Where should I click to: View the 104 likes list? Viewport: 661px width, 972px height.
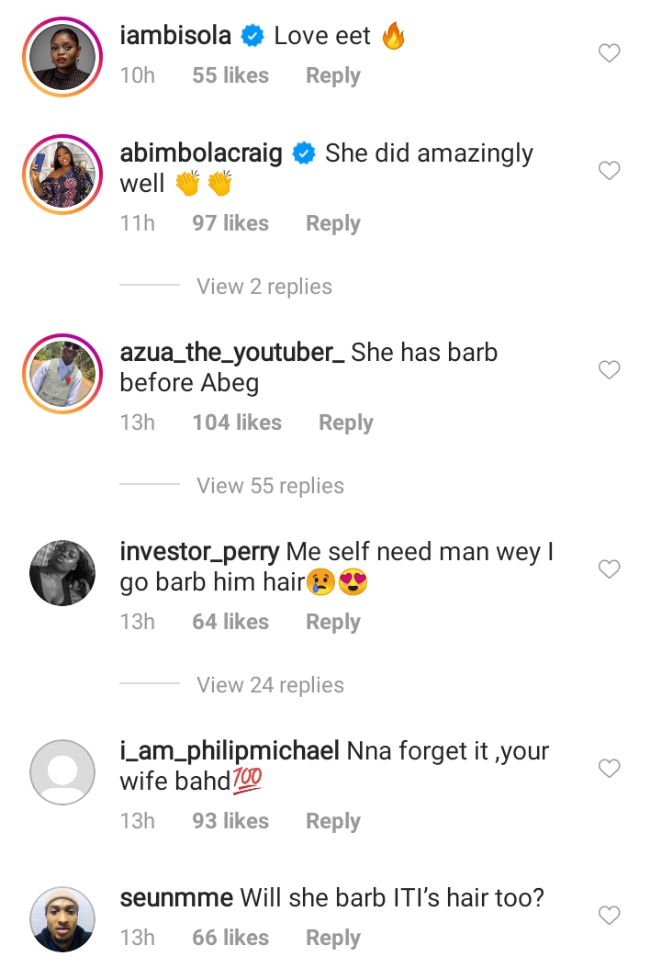(237, 423)
